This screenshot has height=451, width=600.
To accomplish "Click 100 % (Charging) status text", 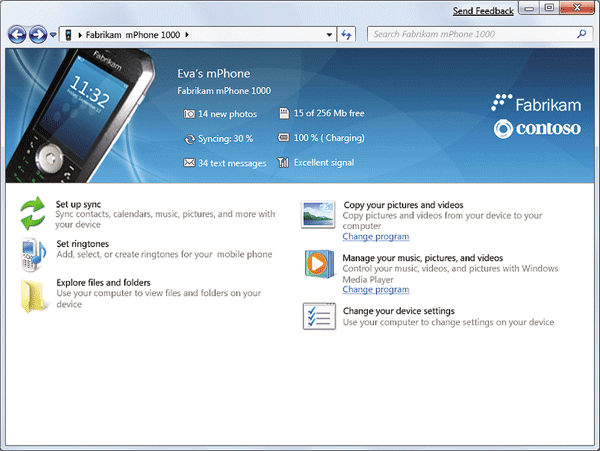I will (x=329, y=138).
